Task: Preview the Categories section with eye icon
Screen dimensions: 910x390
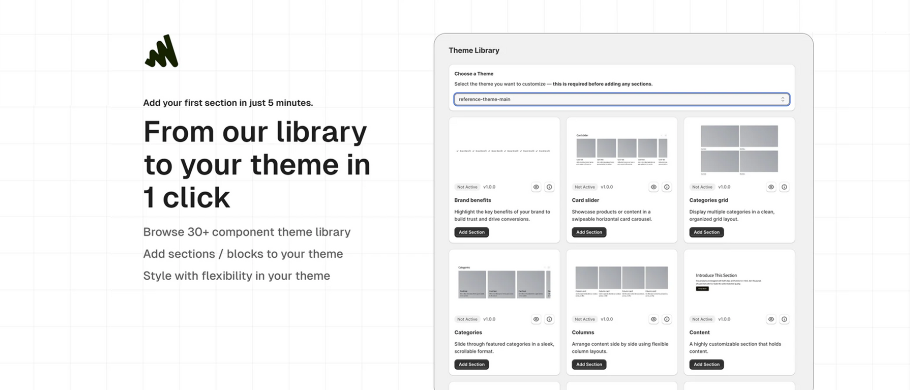Action: pos(536,319)
